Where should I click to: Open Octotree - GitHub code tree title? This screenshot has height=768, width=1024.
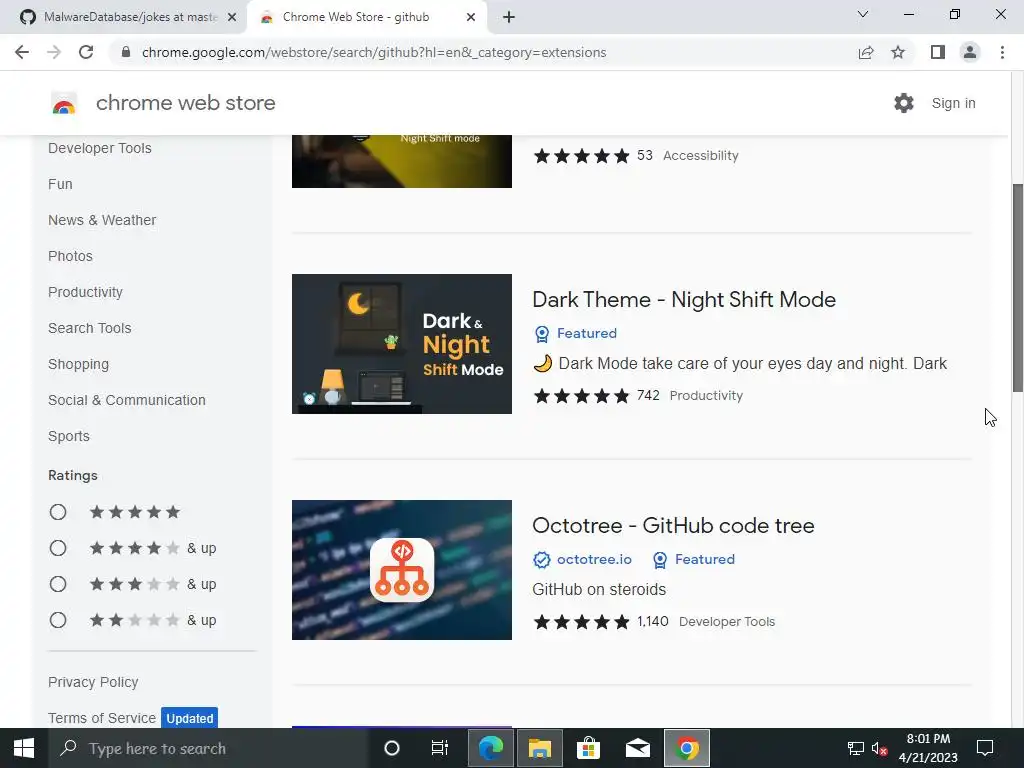pos(673,526)
